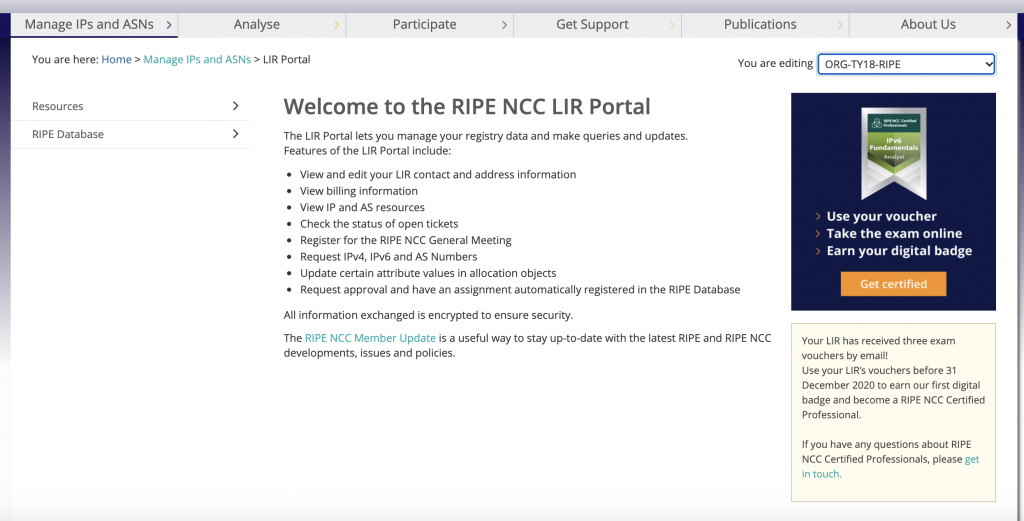Click the Take the exam online text
The width and height of the screenshot is (1024, 521).
click(894, 234)
